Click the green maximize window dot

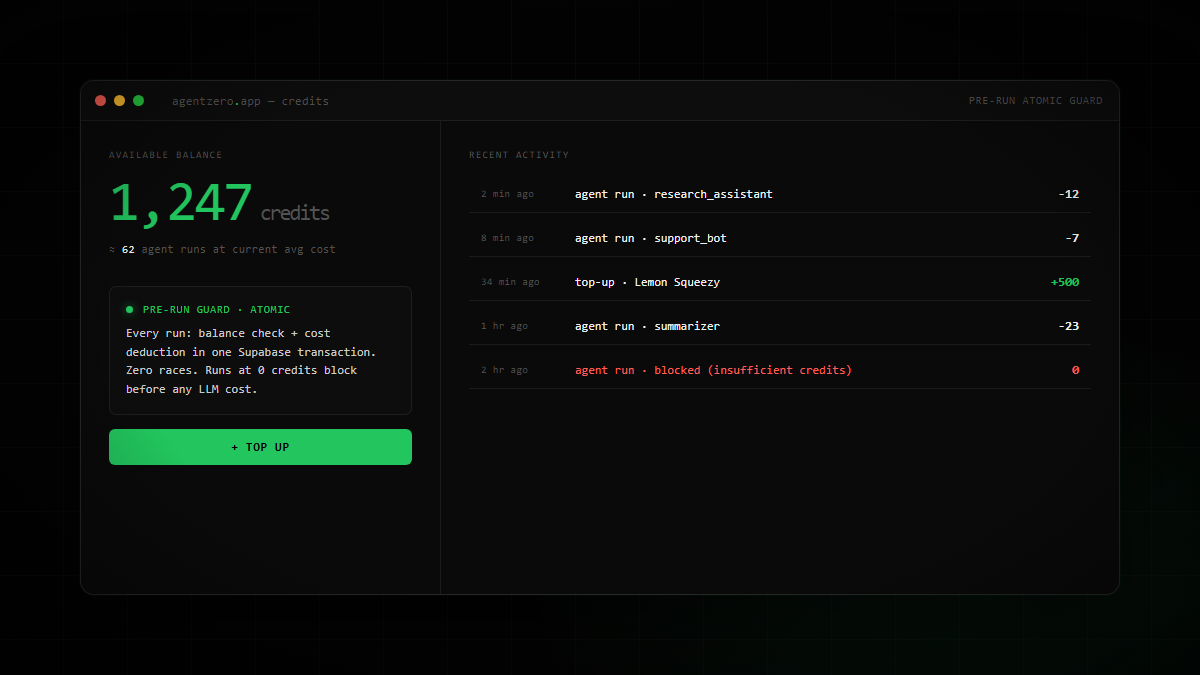coord(138,100)
